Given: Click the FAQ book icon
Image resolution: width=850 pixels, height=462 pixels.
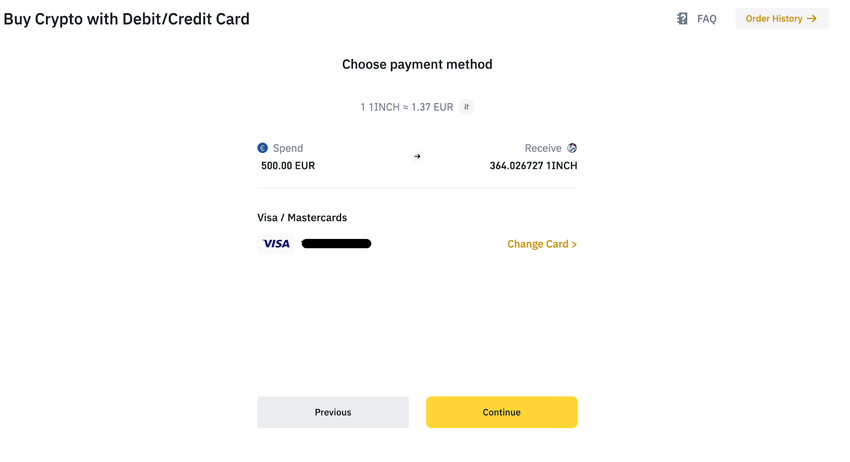Looking at the screenshot, I should point(682,19).
